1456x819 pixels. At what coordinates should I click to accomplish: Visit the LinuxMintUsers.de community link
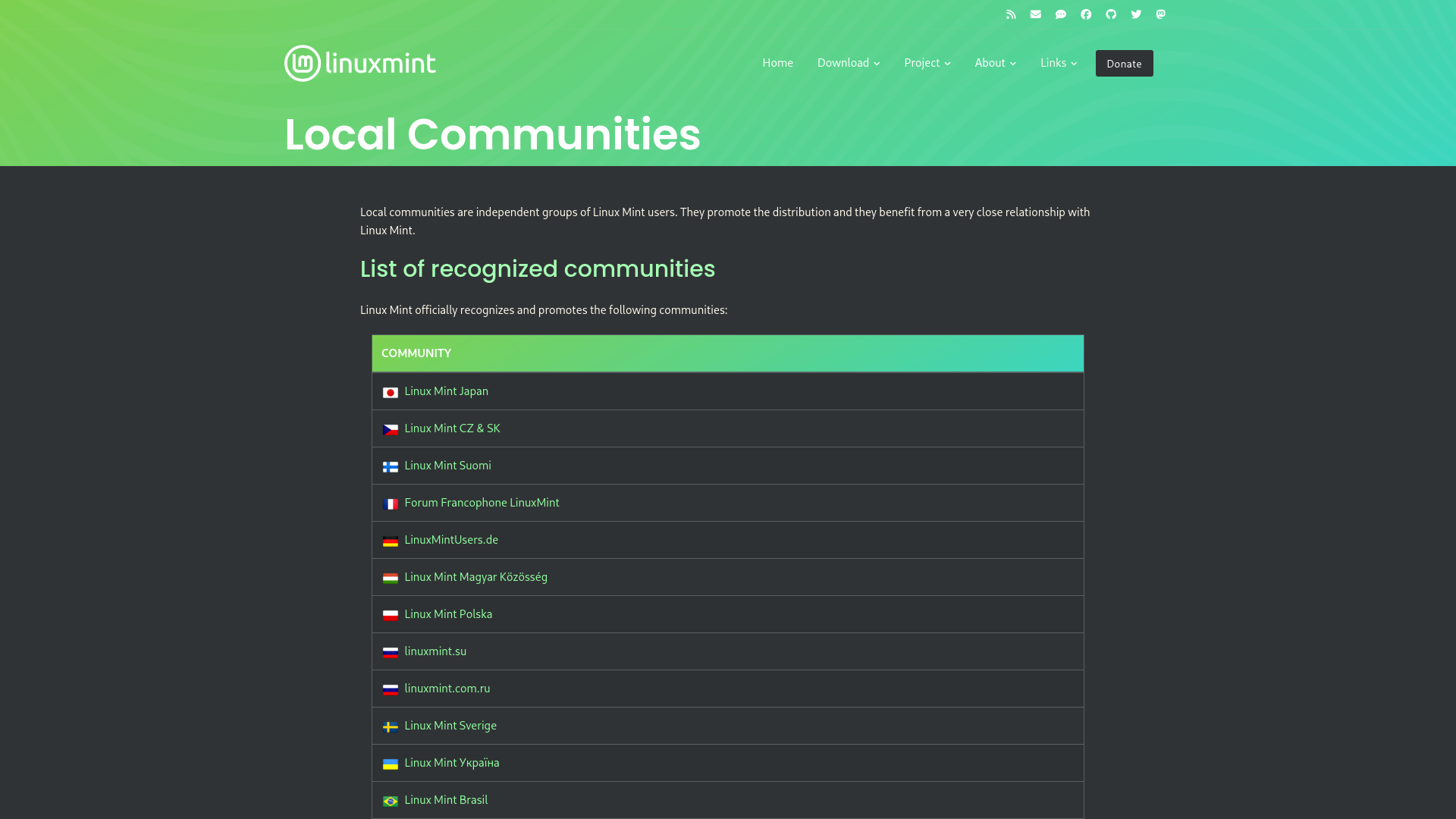(451, 540)
